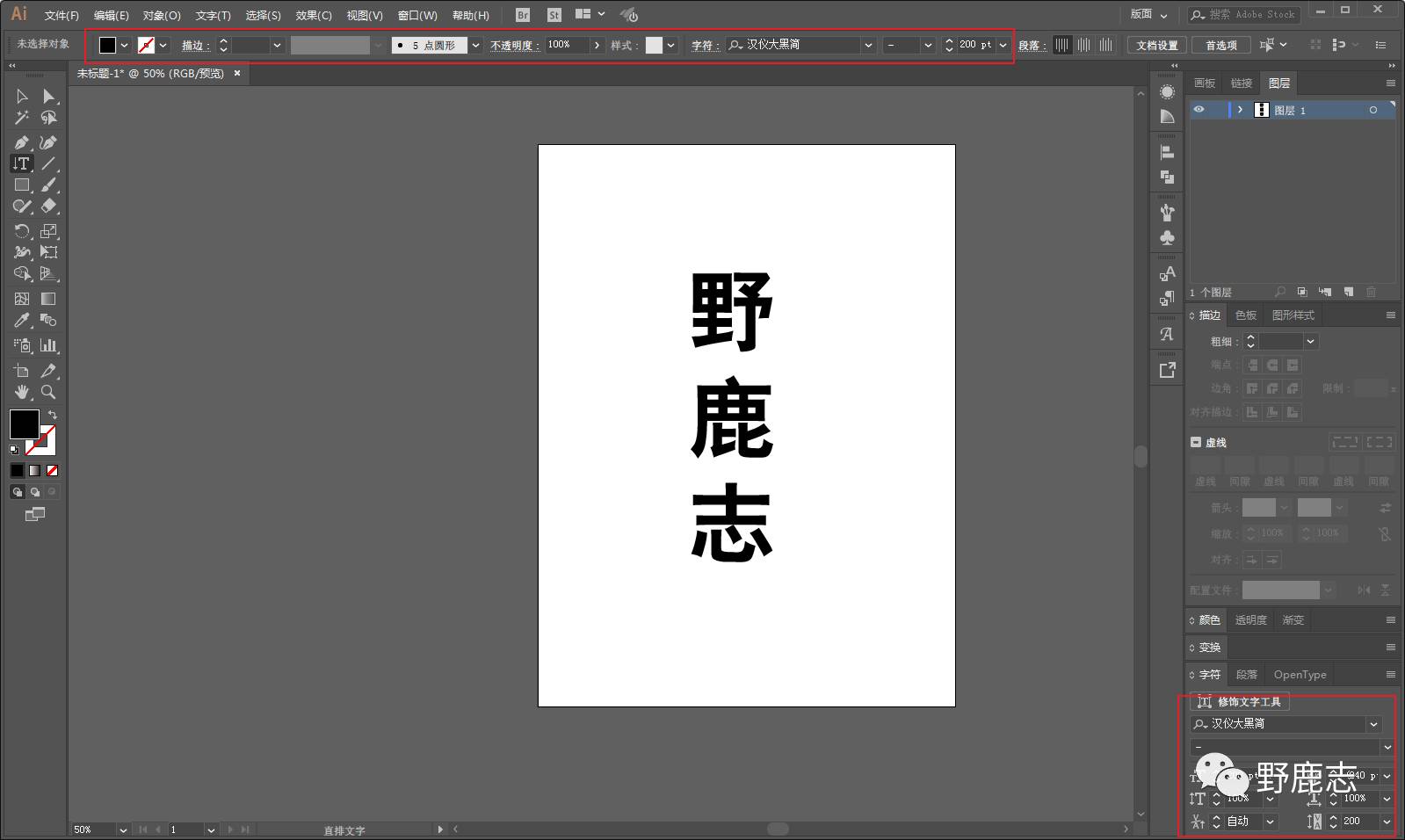Select the Magic Wand tool
Image resolution: width=1405 pixels, height=840 pixels.
[x=21, y=118]
